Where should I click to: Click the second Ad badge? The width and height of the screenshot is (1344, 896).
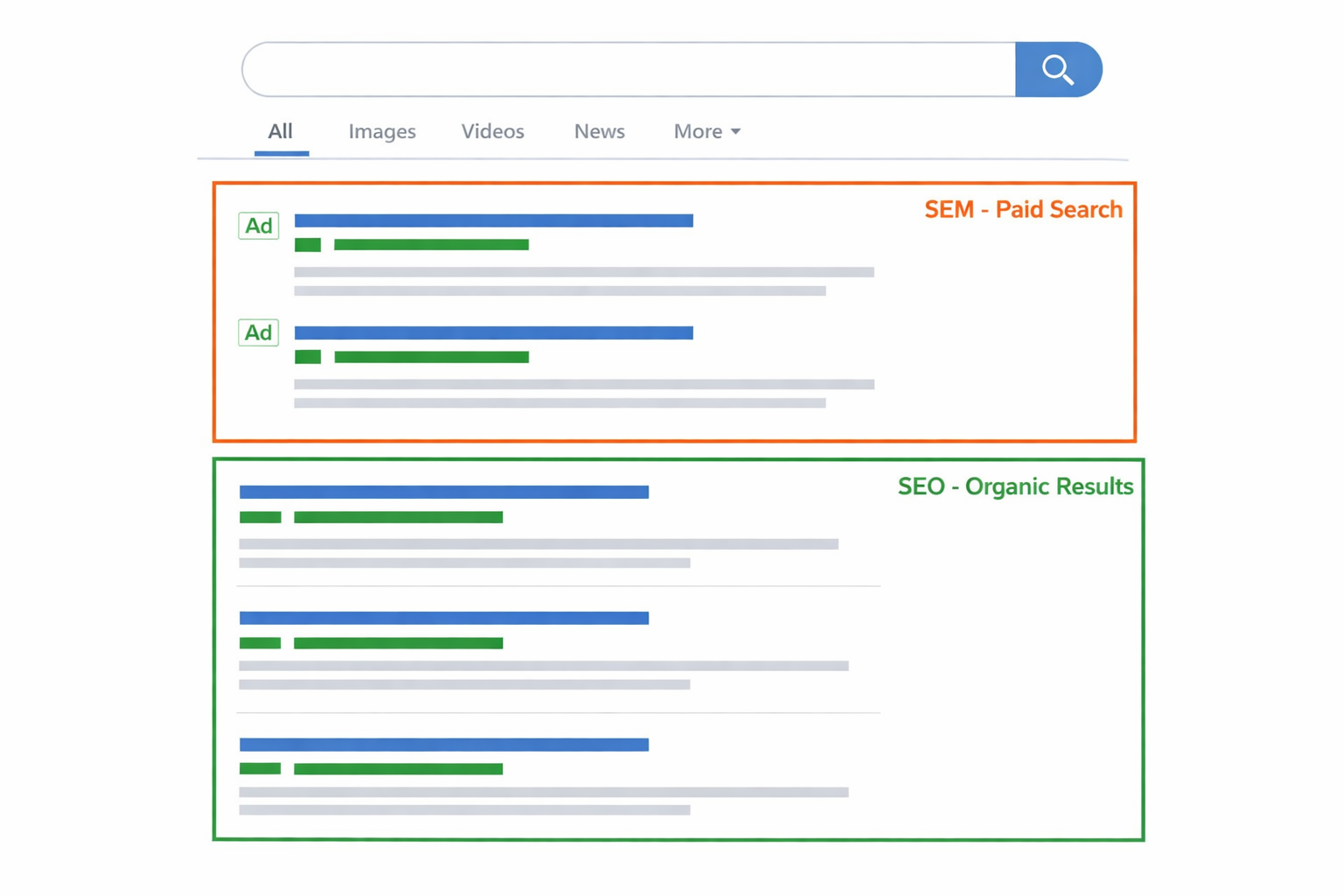coord(258,332)
